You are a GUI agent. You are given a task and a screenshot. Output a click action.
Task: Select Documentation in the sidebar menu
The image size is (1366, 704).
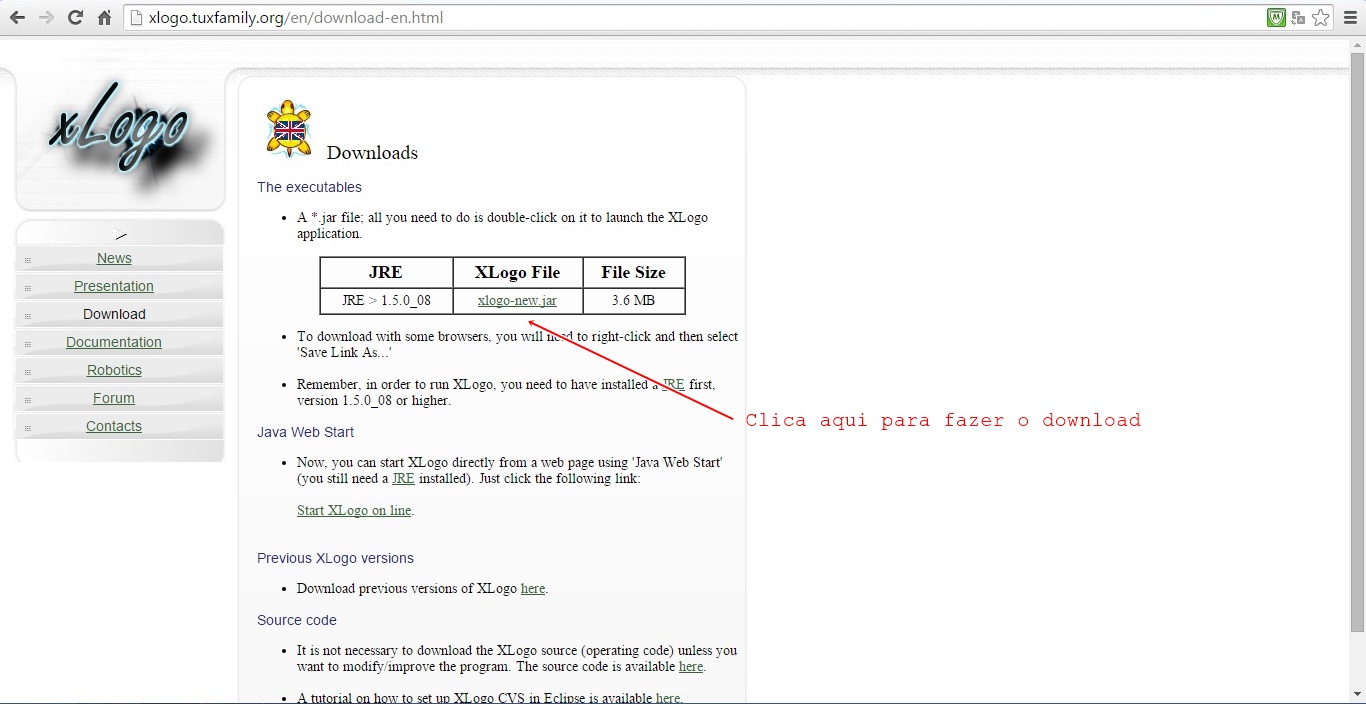pyautogui.click(x=114, y=342)
